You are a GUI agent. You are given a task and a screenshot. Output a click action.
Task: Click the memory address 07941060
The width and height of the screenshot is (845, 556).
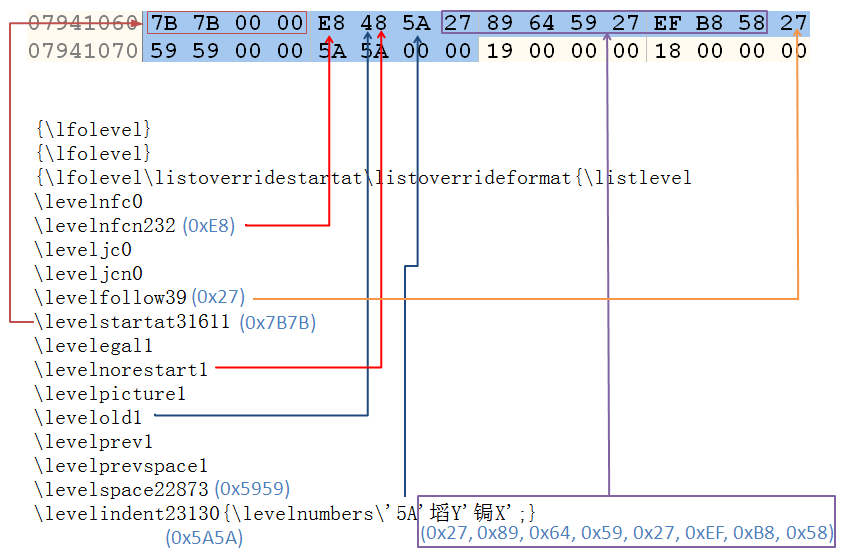83,22
